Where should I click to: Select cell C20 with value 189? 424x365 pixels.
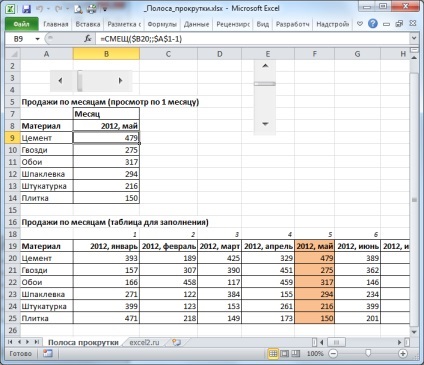(168, 258)
